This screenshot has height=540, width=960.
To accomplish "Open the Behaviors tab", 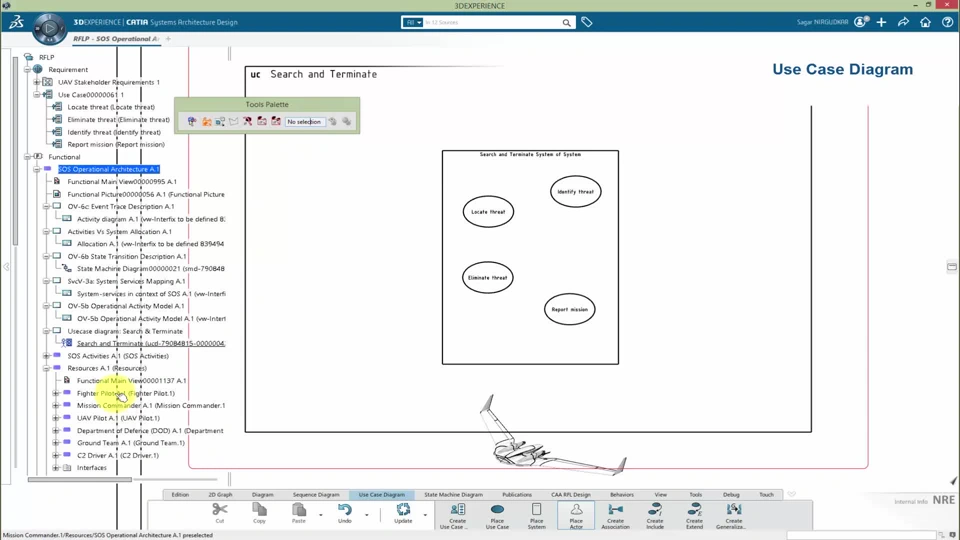I will (x=621, y=494).
